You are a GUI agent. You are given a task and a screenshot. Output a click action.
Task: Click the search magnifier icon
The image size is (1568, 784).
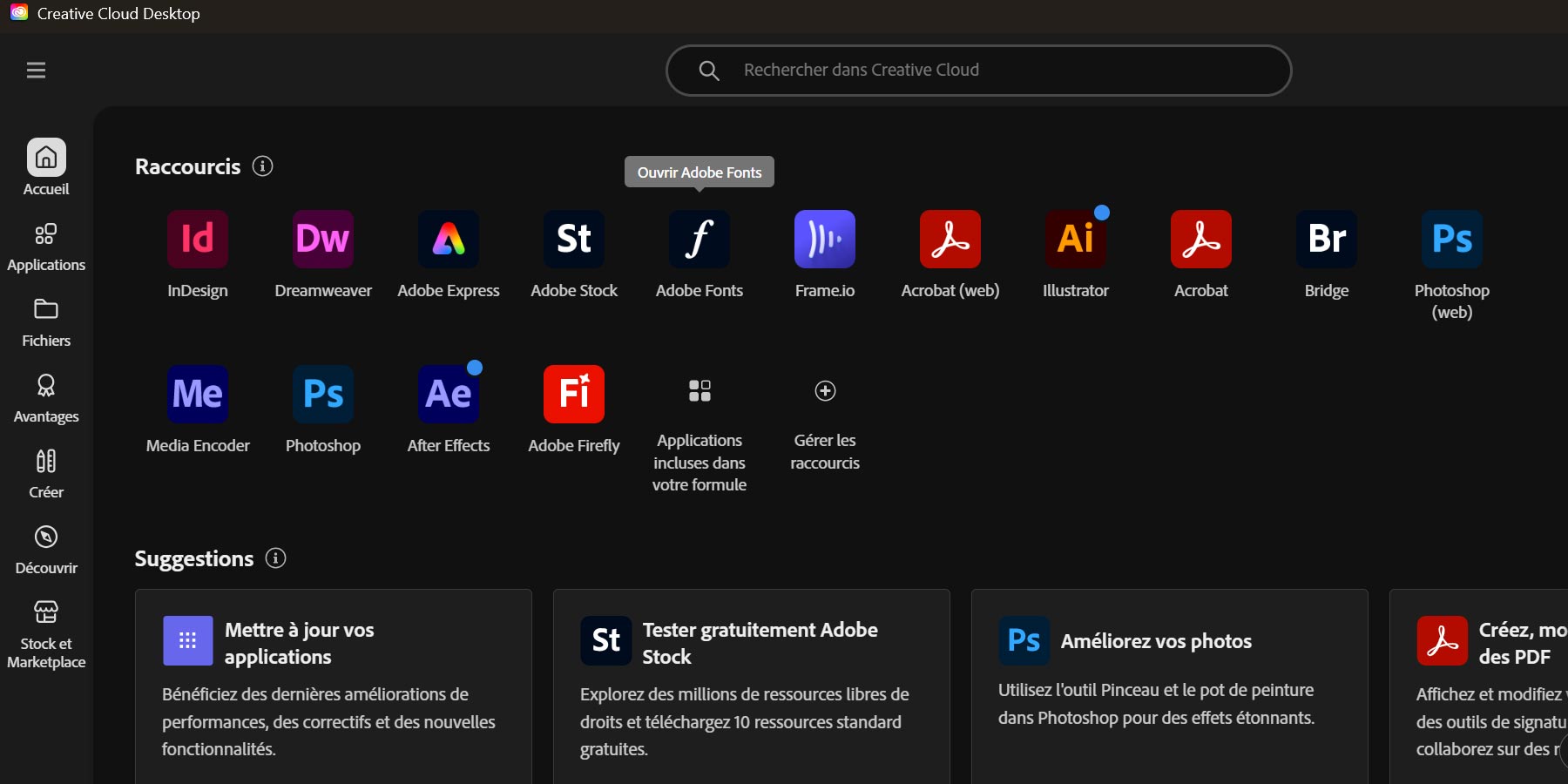pos(709,71)
